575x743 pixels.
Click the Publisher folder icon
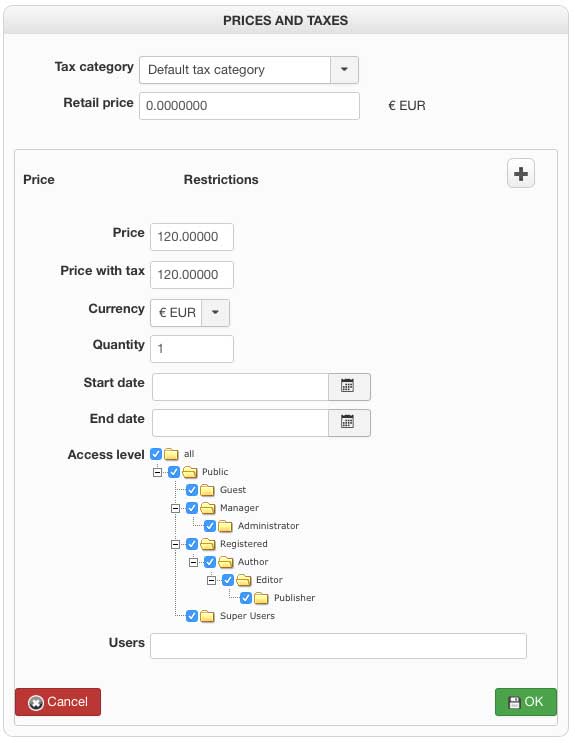(x=261, y=598)
